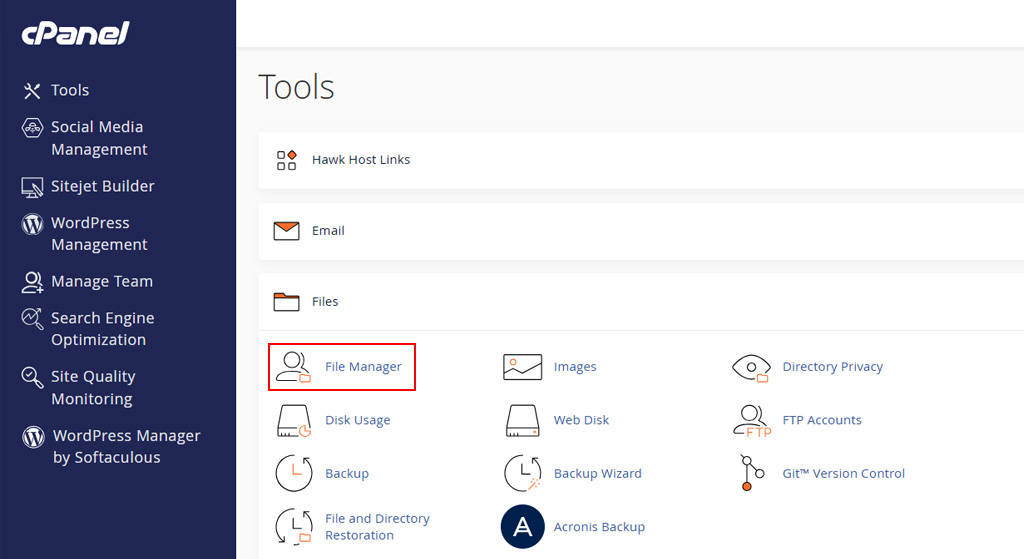Image resolution: width=1024 pixels, height=559 pixels.
Task: Open the Images link
Action: click(x=575, y=367)
